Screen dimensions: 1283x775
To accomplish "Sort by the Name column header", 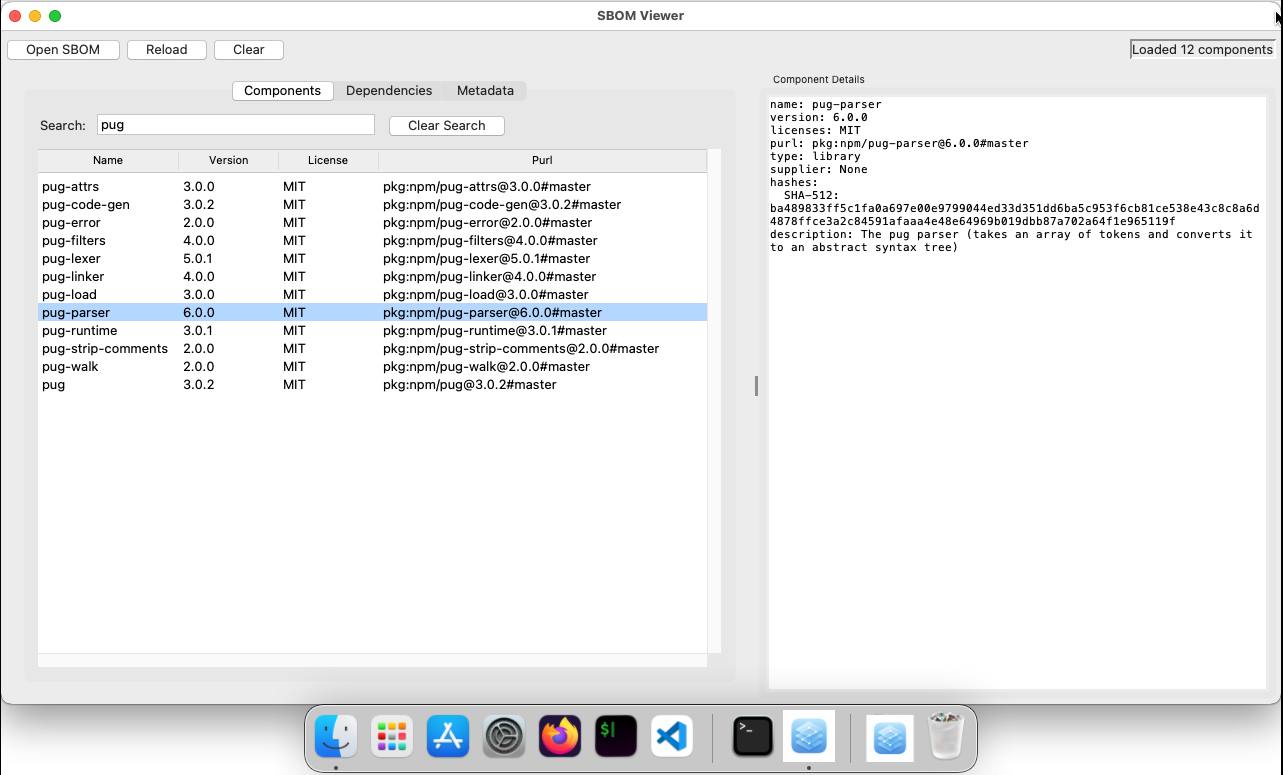I will 108,160.
